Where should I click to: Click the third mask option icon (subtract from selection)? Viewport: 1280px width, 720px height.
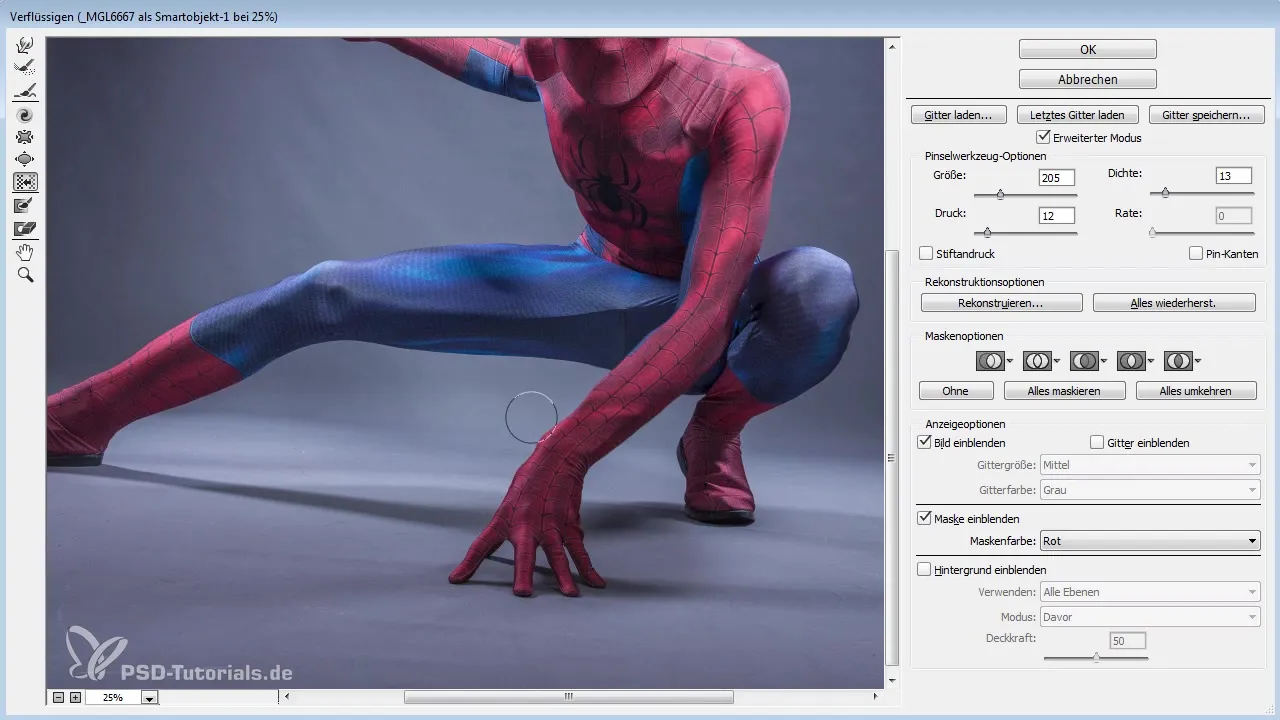(x=1084, y=361)
